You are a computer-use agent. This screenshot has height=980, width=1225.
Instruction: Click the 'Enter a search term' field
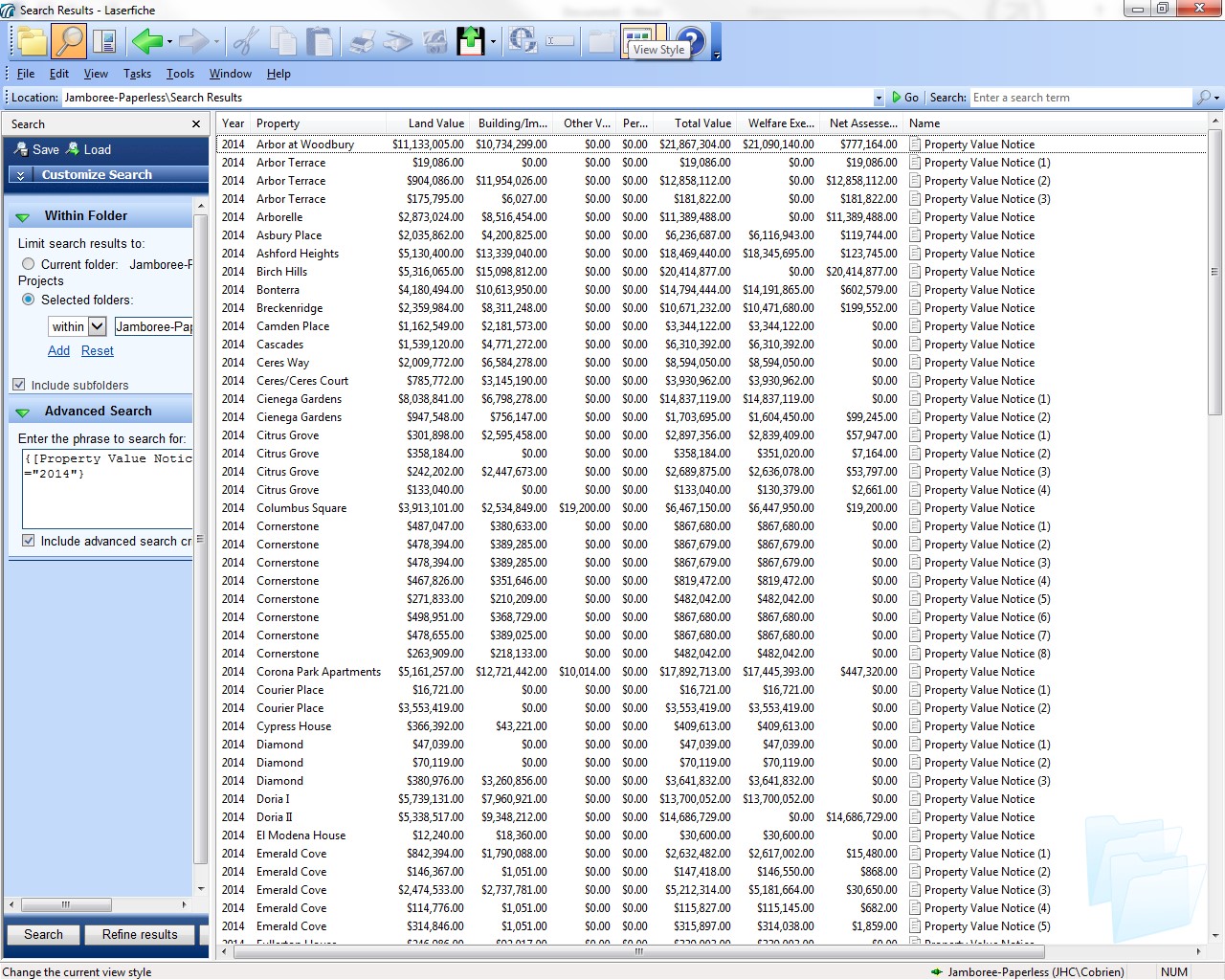1080,98
